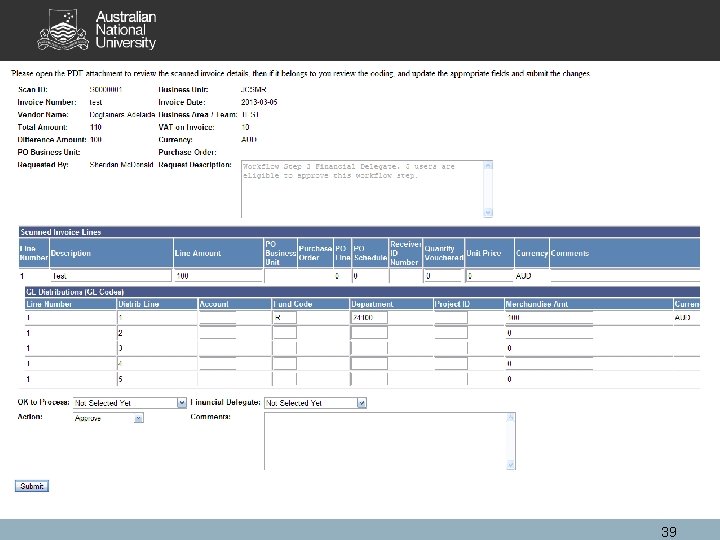Click Department field in distrib line 3
This screenshot has height=540, width=720.
tap(369, 348)
